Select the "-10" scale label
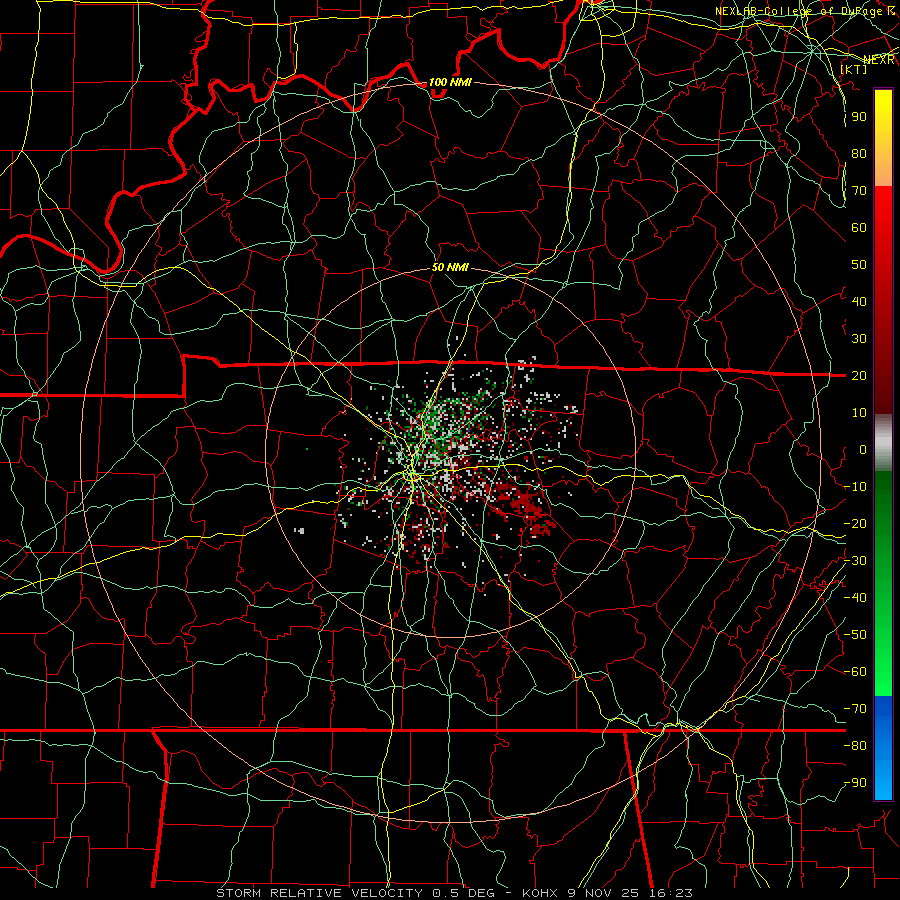The width and height of the screenshot is (900, 900). click(855, 487)
